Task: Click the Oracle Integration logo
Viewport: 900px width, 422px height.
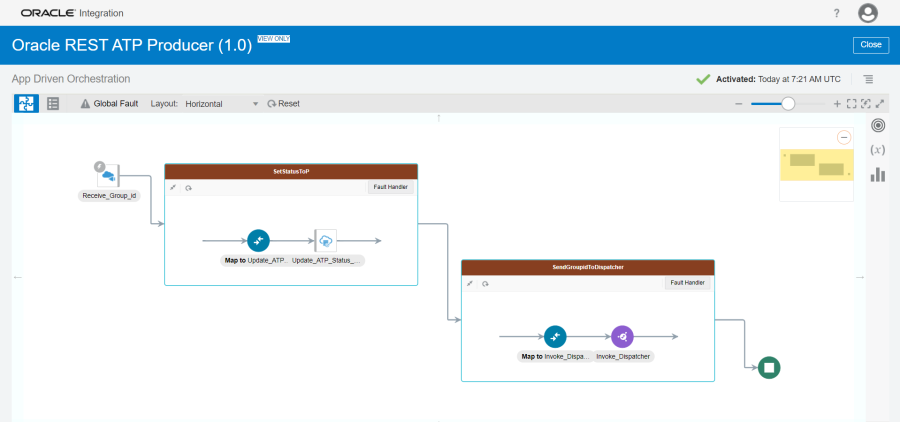Action: click(x=72, y=13)
